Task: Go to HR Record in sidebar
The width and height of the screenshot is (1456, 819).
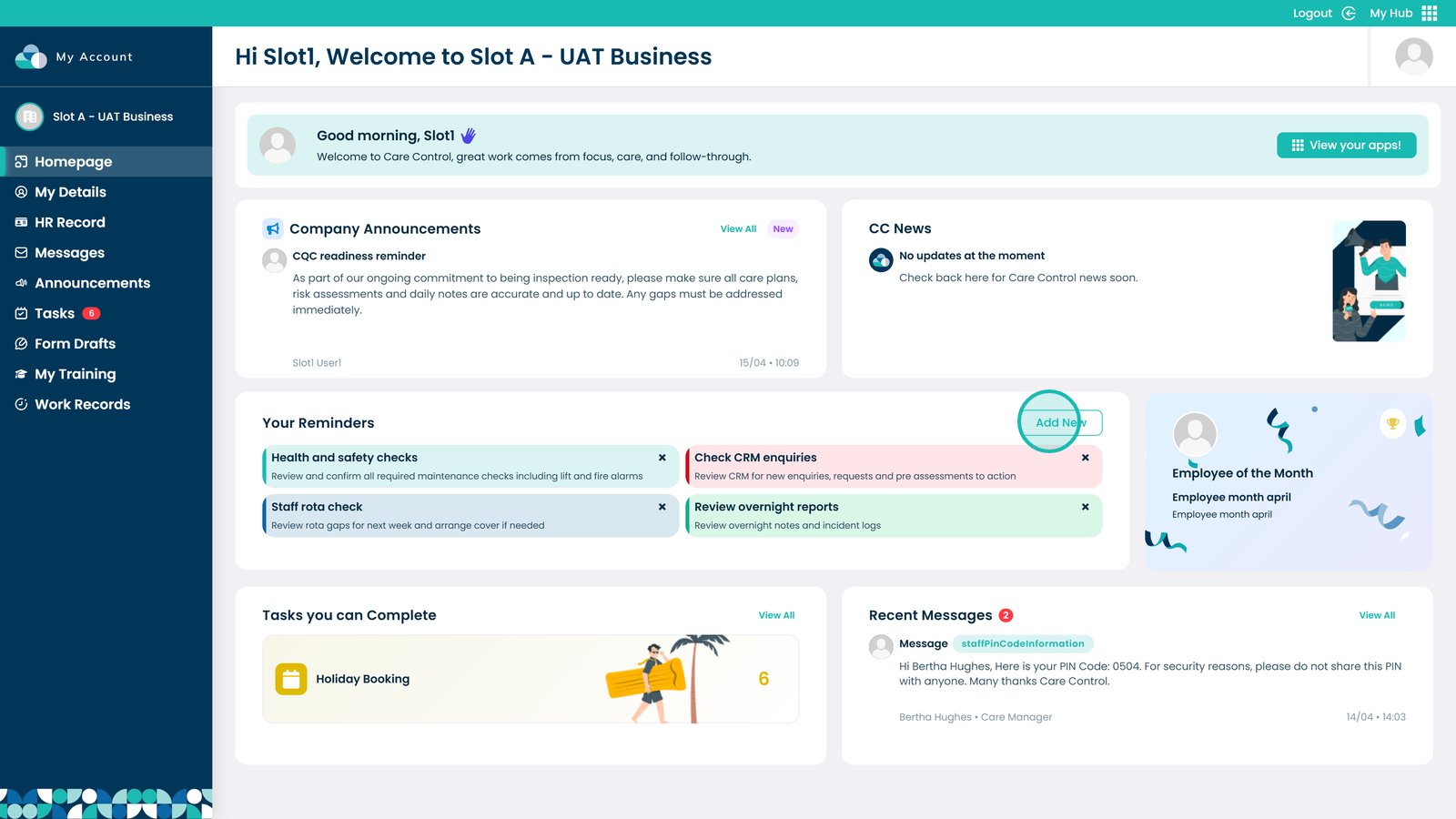Action: 69,222
